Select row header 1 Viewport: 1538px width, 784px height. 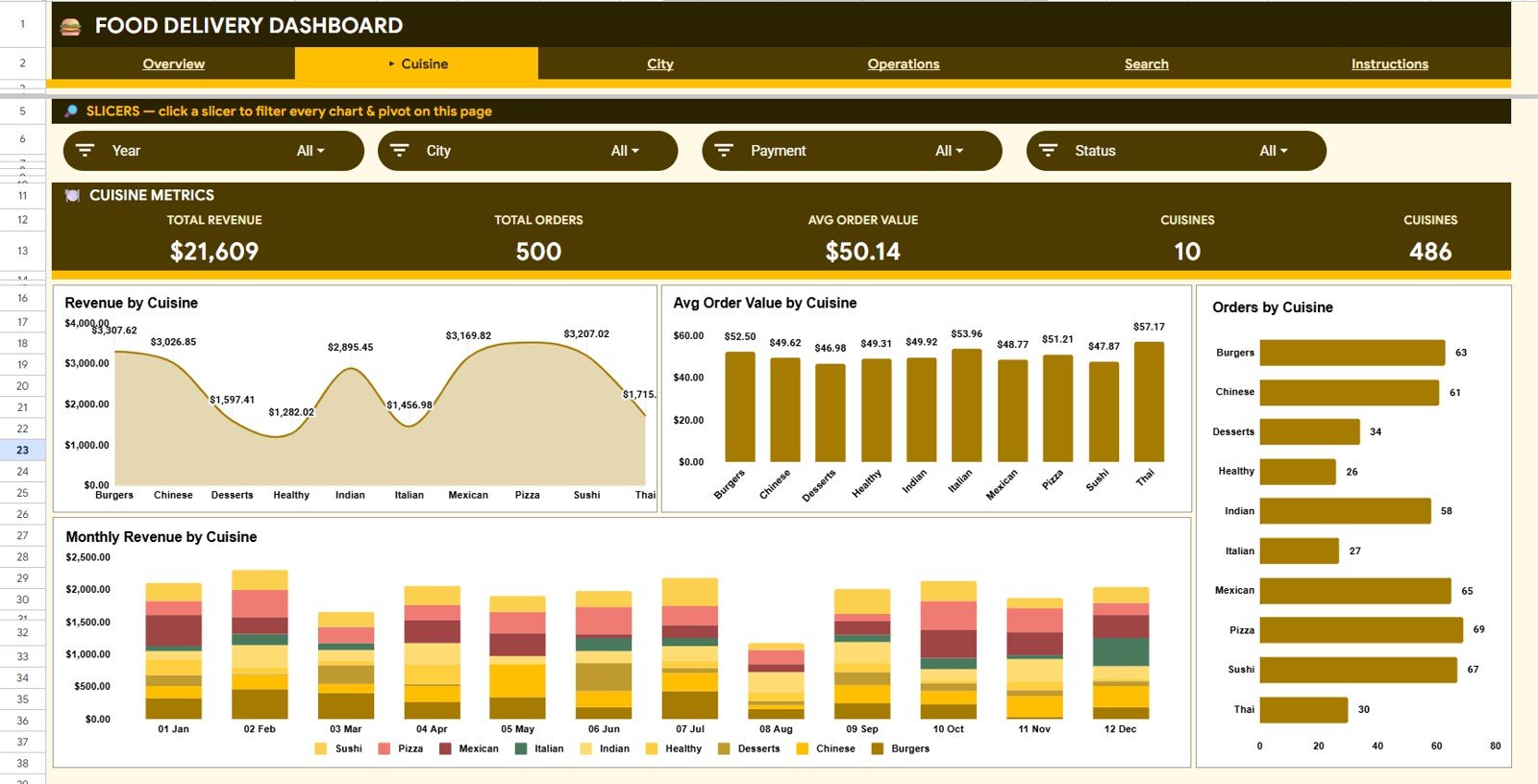(x=22, y=24)
